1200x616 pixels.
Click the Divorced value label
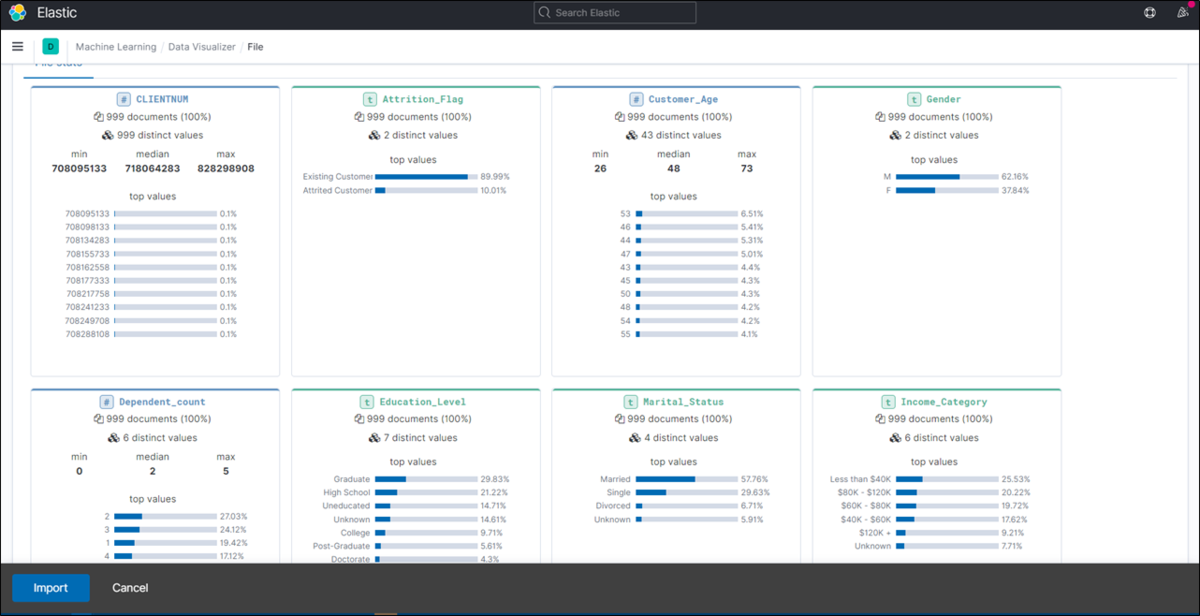(612, 506)
